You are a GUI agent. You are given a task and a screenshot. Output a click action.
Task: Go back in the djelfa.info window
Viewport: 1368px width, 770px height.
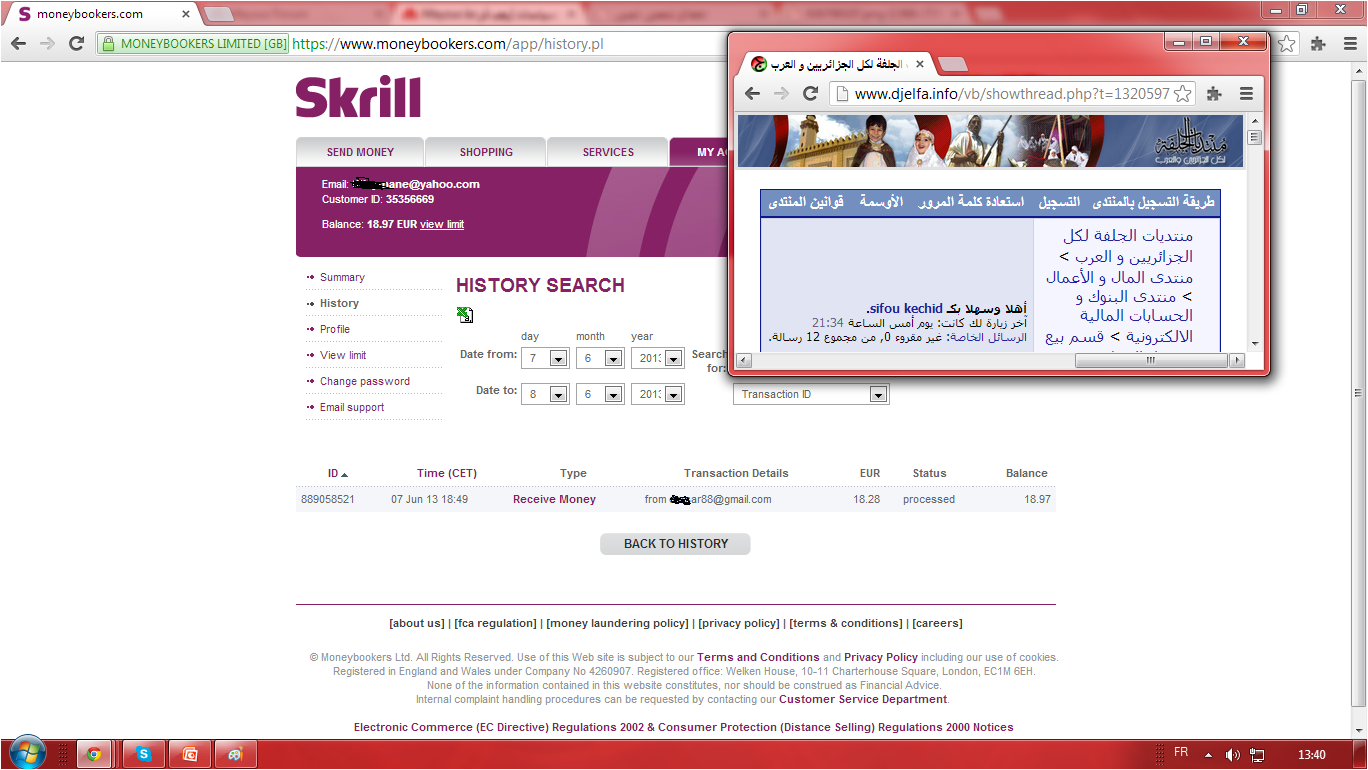pyautogui.click(x=752, y=93)
